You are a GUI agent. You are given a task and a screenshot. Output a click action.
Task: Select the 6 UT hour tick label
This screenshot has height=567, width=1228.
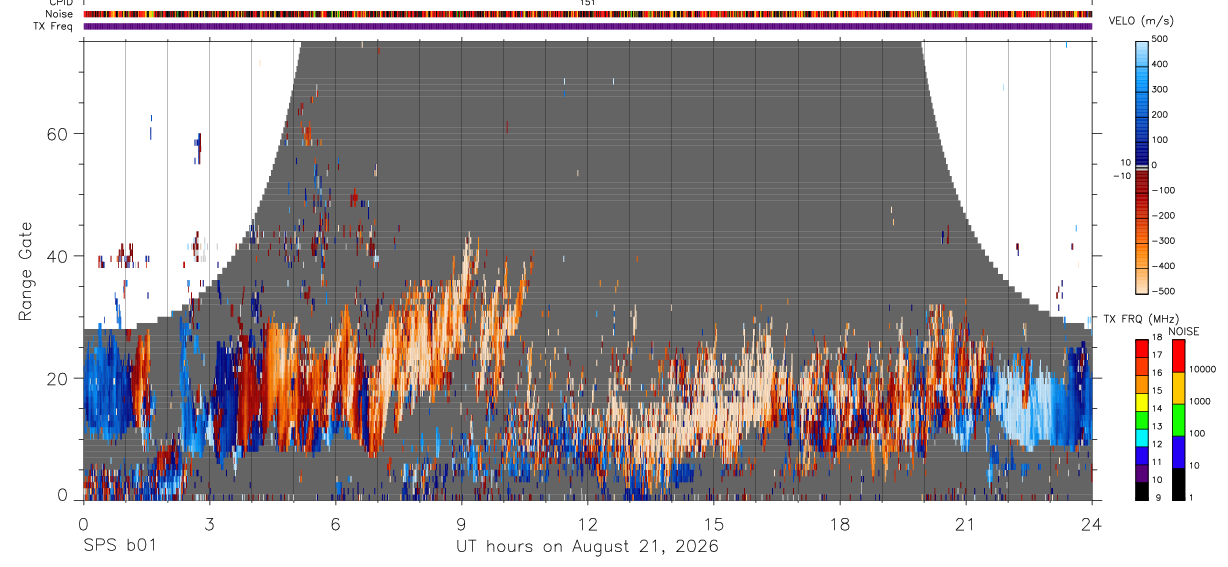(335, 524)
